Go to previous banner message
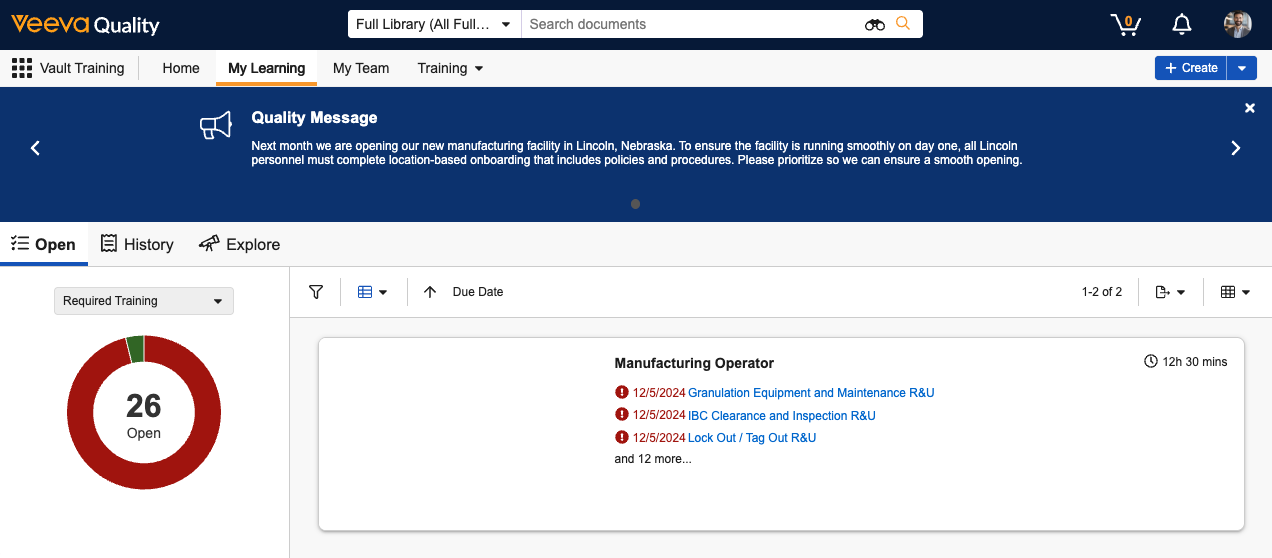 [x=35, y=148]
